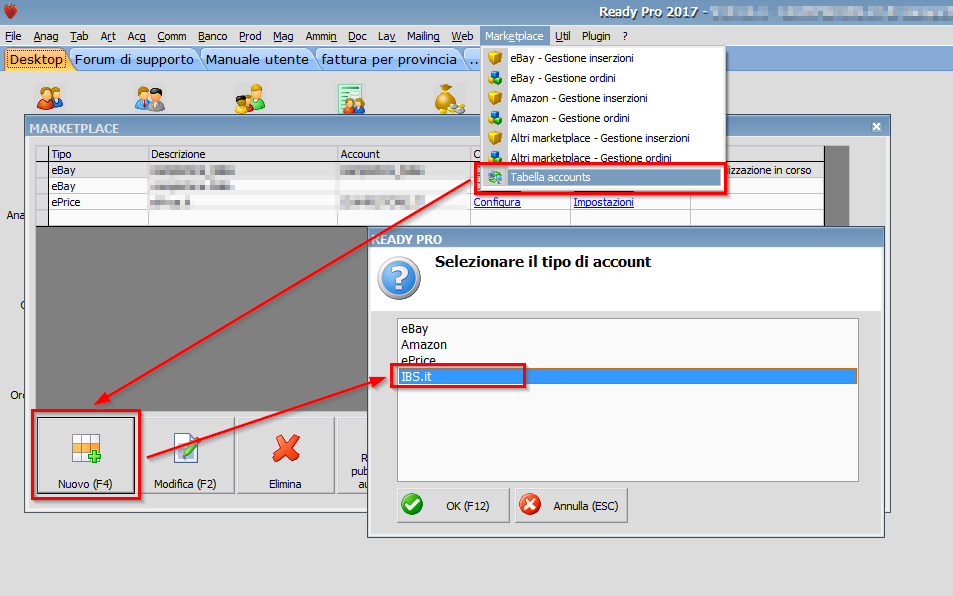Click eBay Gestione ordini cubes icon
The height and width of the screenshot is (596, 953).
point(495,78)
